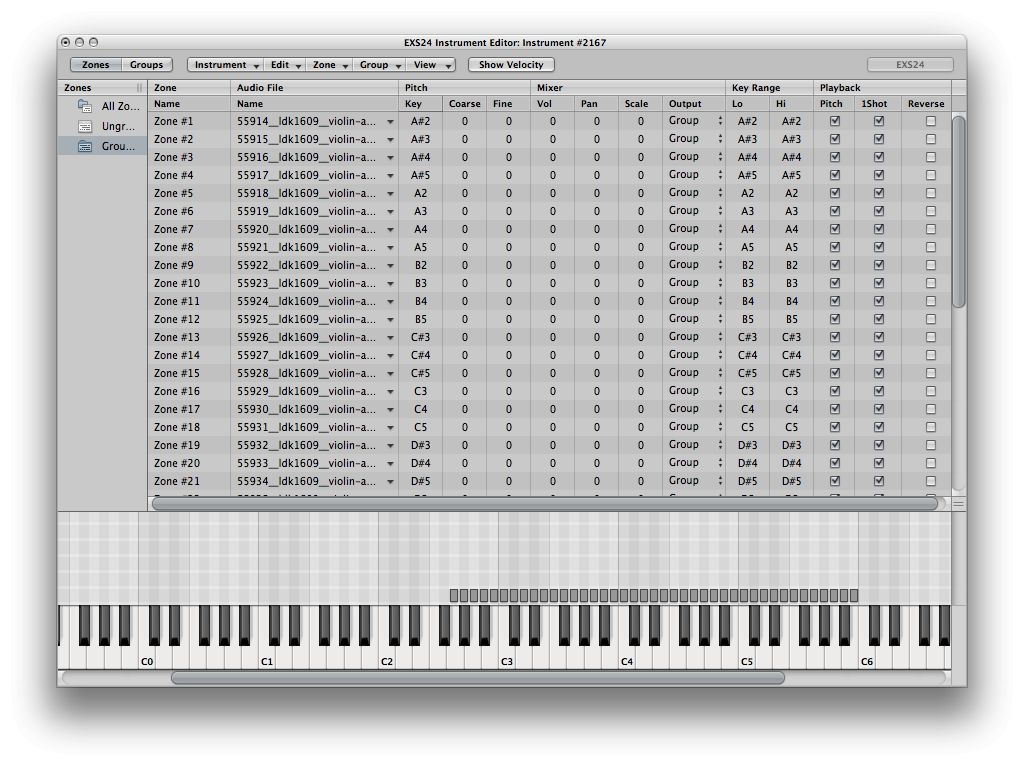Enable Reverse for Zone #14
This screenshot has height=766, width=1024.
coord(931,355)
